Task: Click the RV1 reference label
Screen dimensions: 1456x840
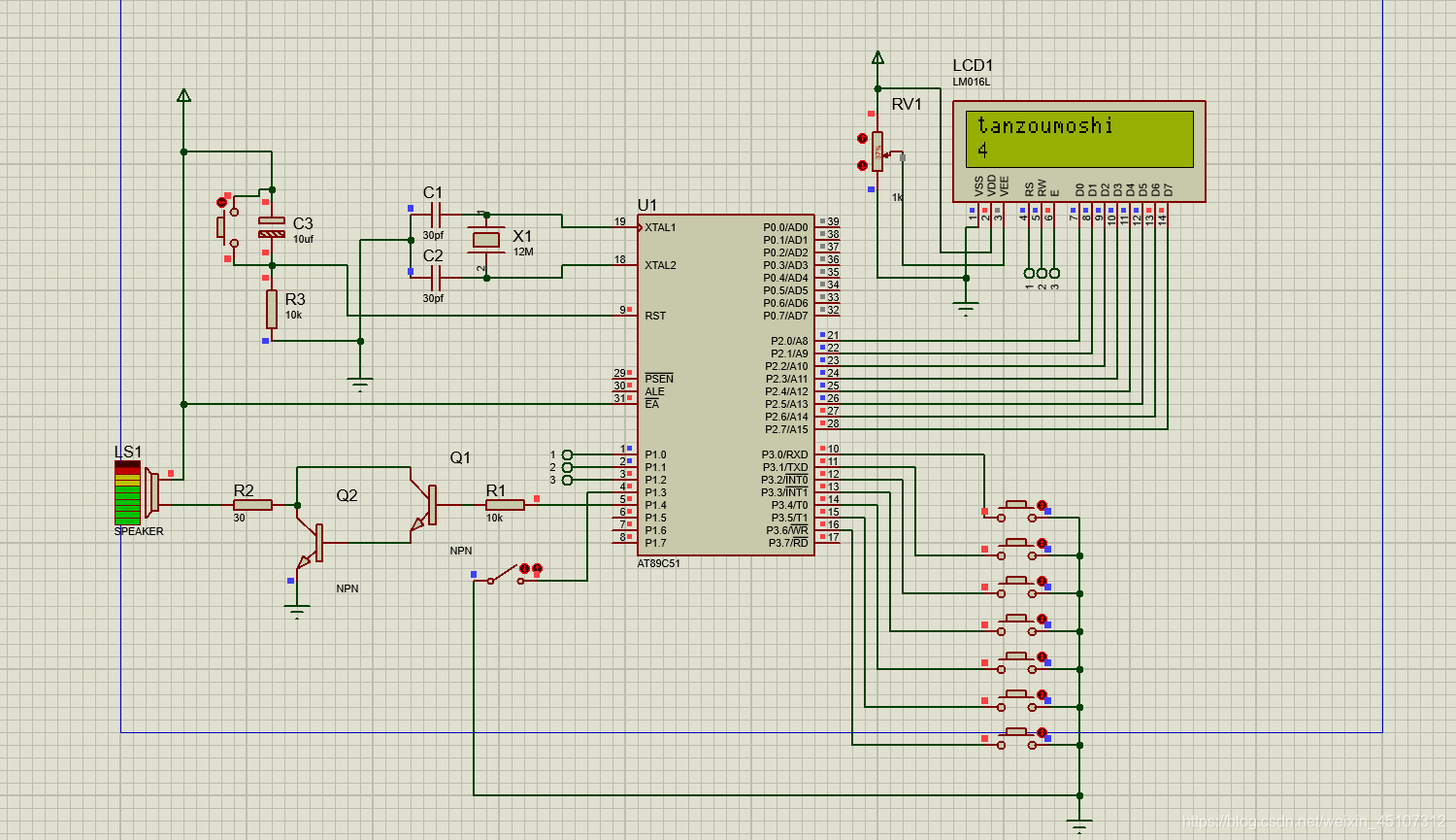Action: (x=907, y=104)
